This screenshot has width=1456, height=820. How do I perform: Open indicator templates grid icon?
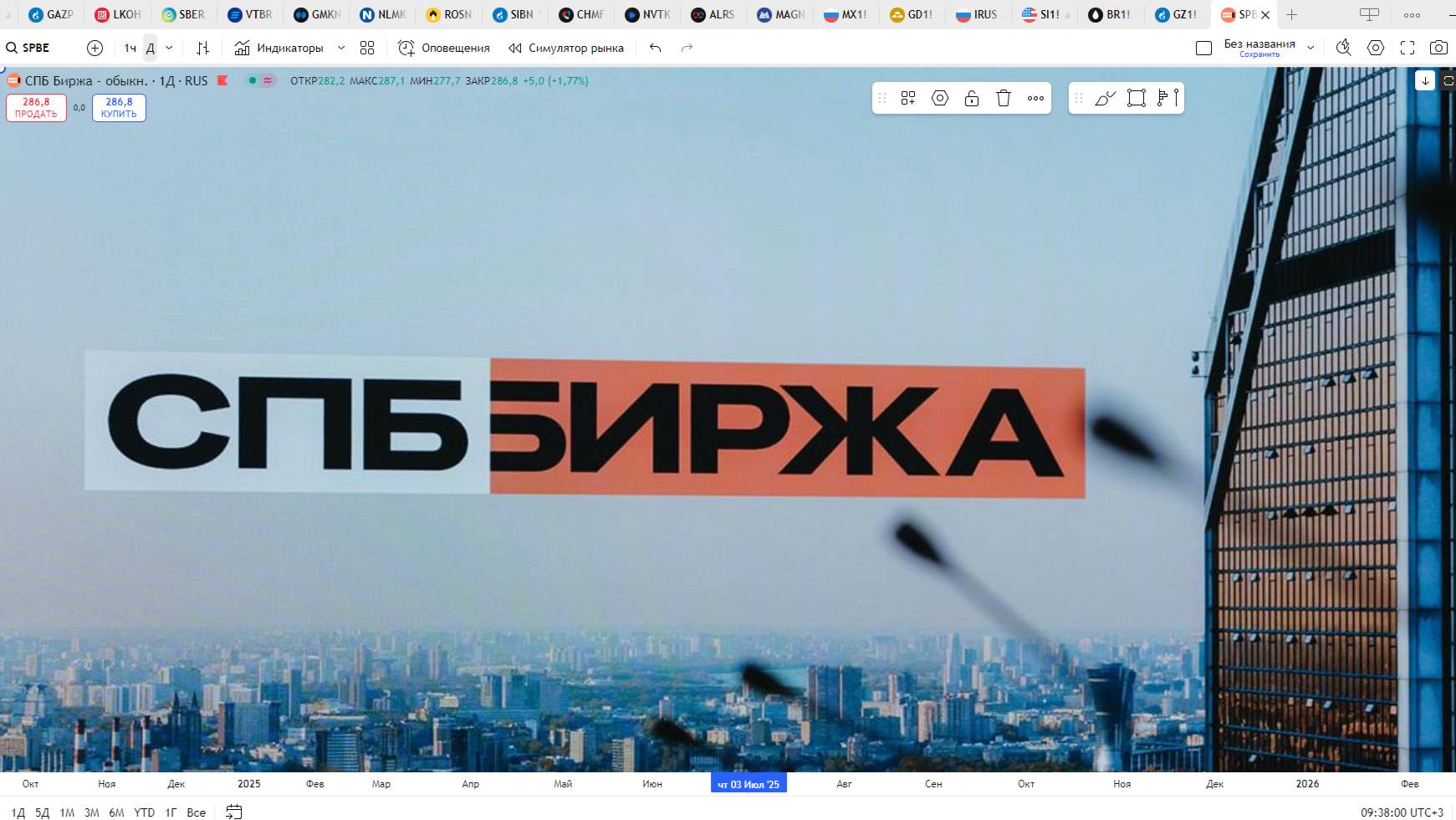[367, 48]
